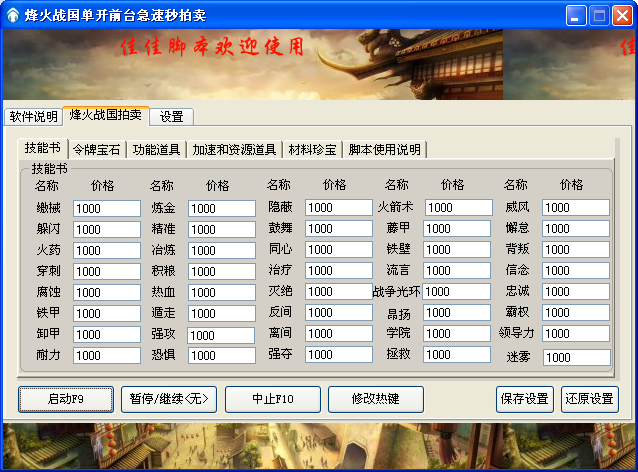Viewport: 638px width, 472px height.
Task: Select the 烽火战国拍卖 tab
Action: coord(106,116)
